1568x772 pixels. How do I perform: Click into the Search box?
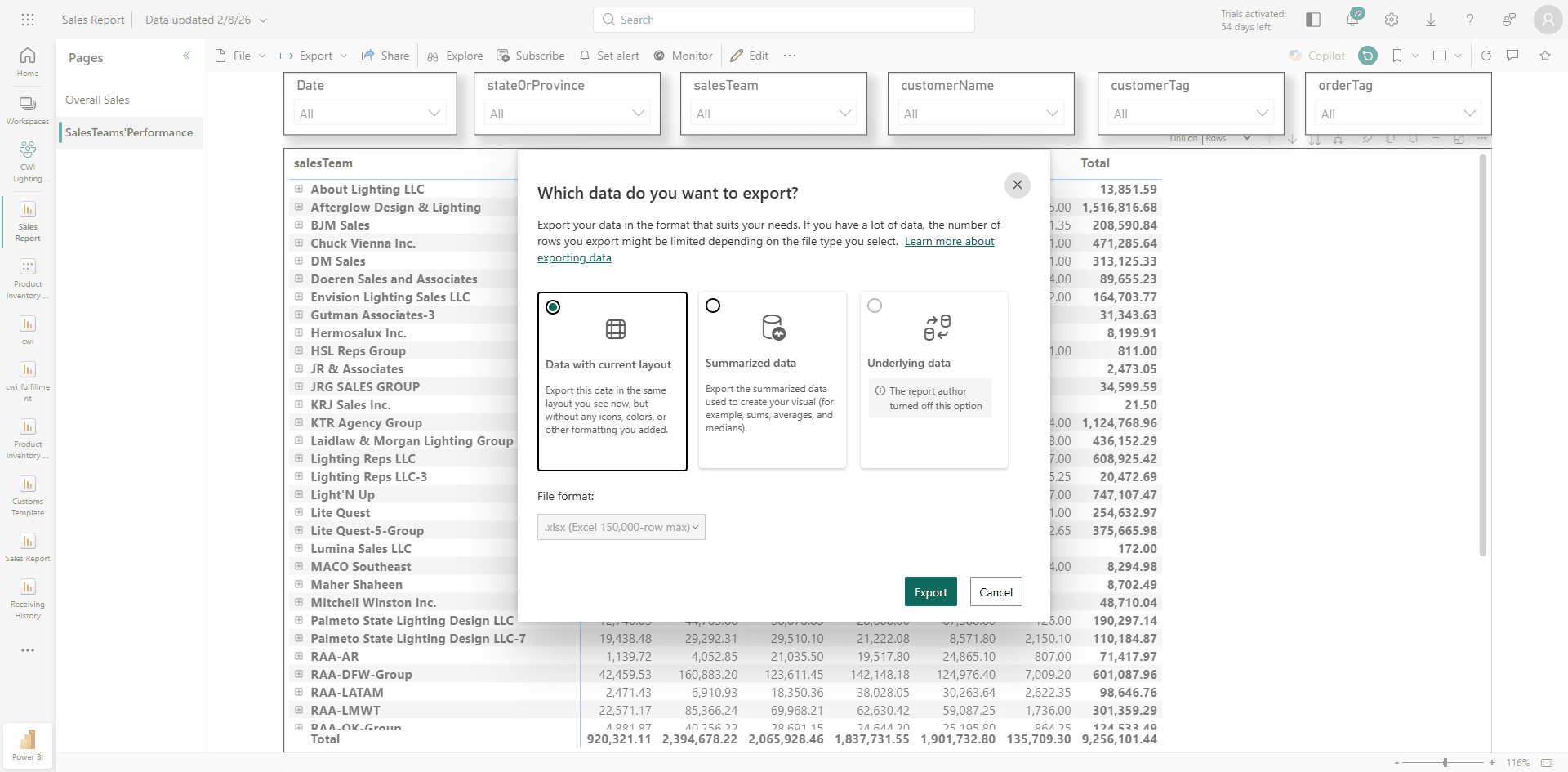[784, 20]
